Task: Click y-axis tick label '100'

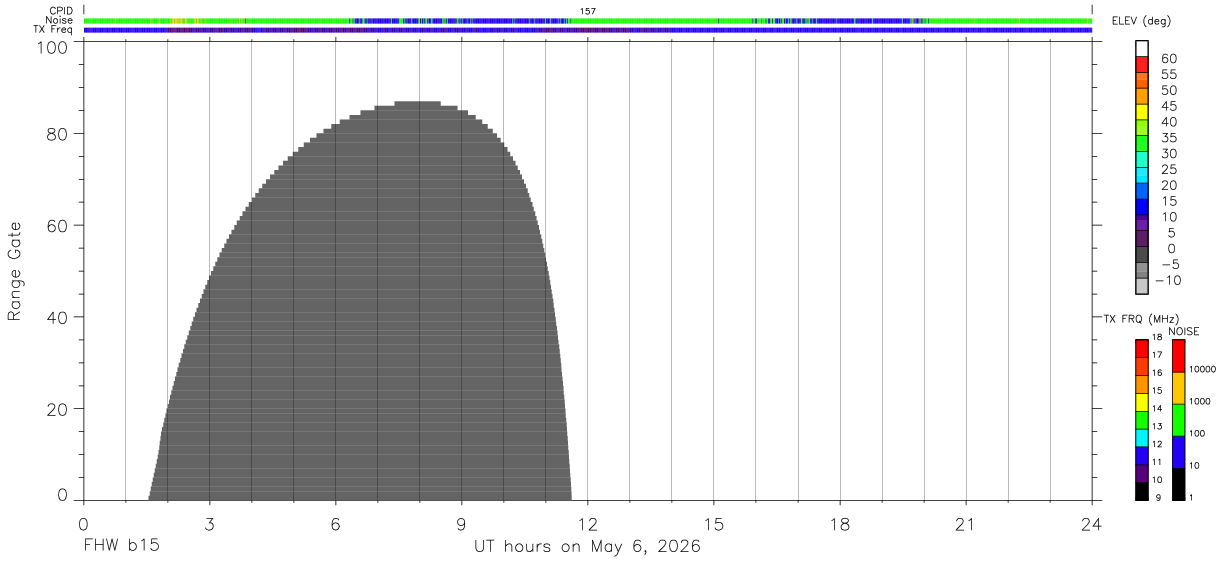Action: [52, 47]
